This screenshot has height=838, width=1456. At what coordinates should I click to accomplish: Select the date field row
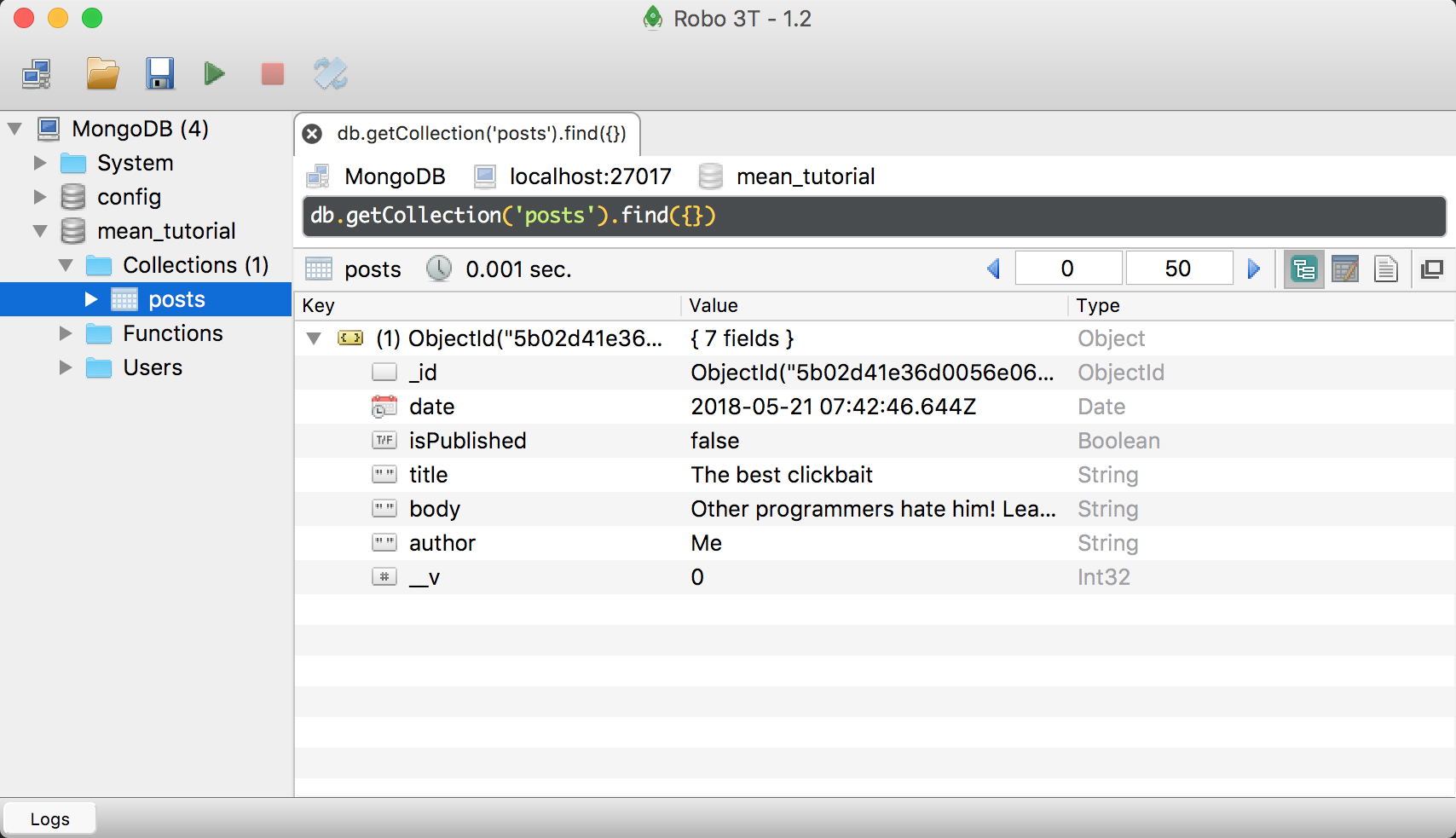(875, 407)
